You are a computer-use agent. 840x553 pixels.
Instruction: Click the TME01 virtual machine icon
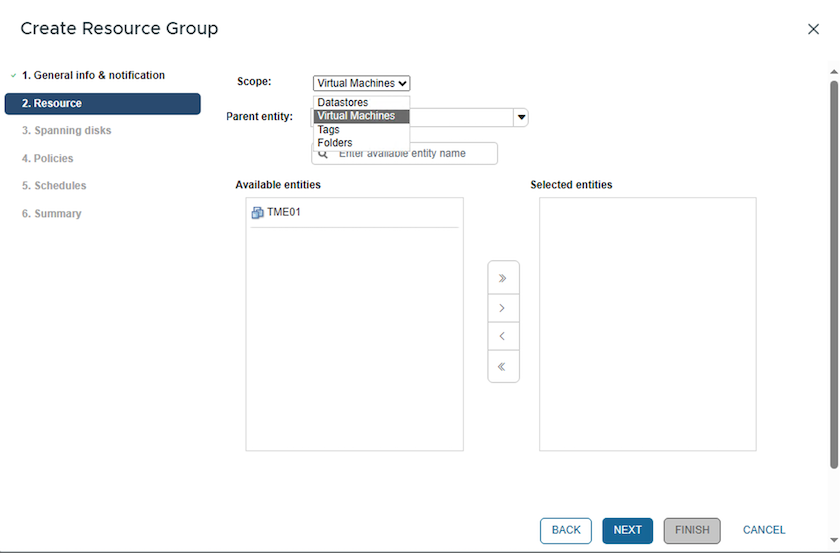point(257,213)
